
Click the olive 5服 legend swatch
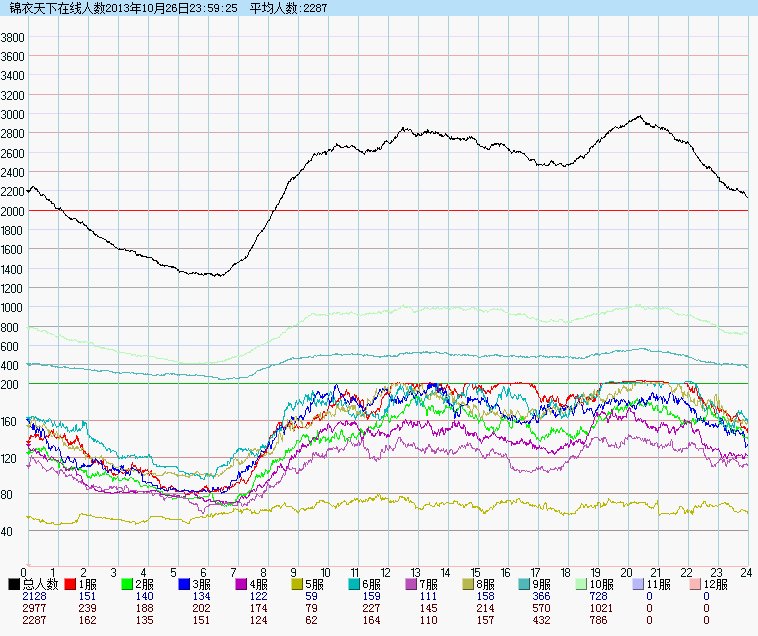pyautogui.click(x=298, y=584)
